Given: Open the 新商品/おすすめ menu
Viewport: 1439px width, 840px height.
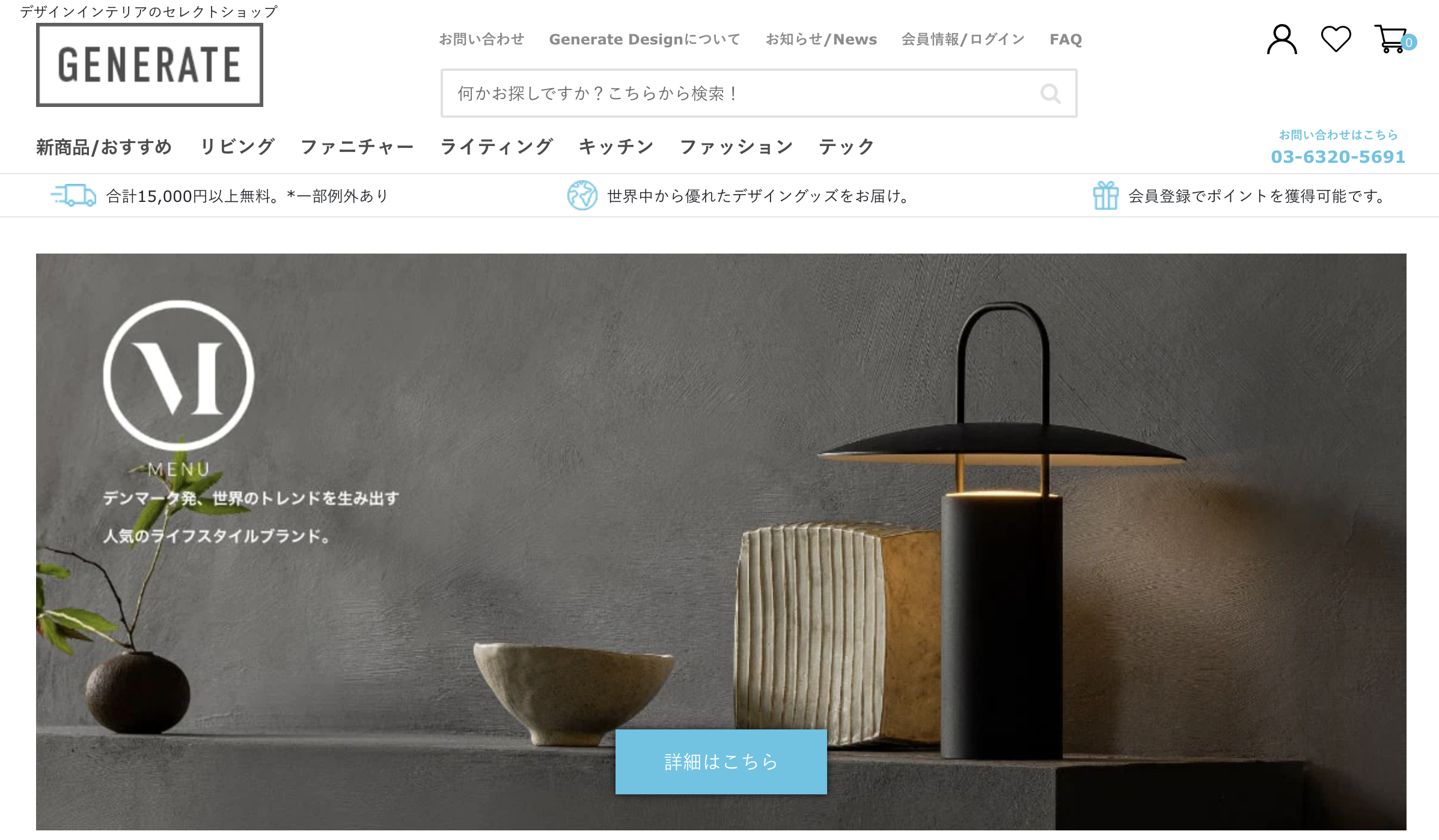Looking at the screenshot, I should tap(104, 147).
